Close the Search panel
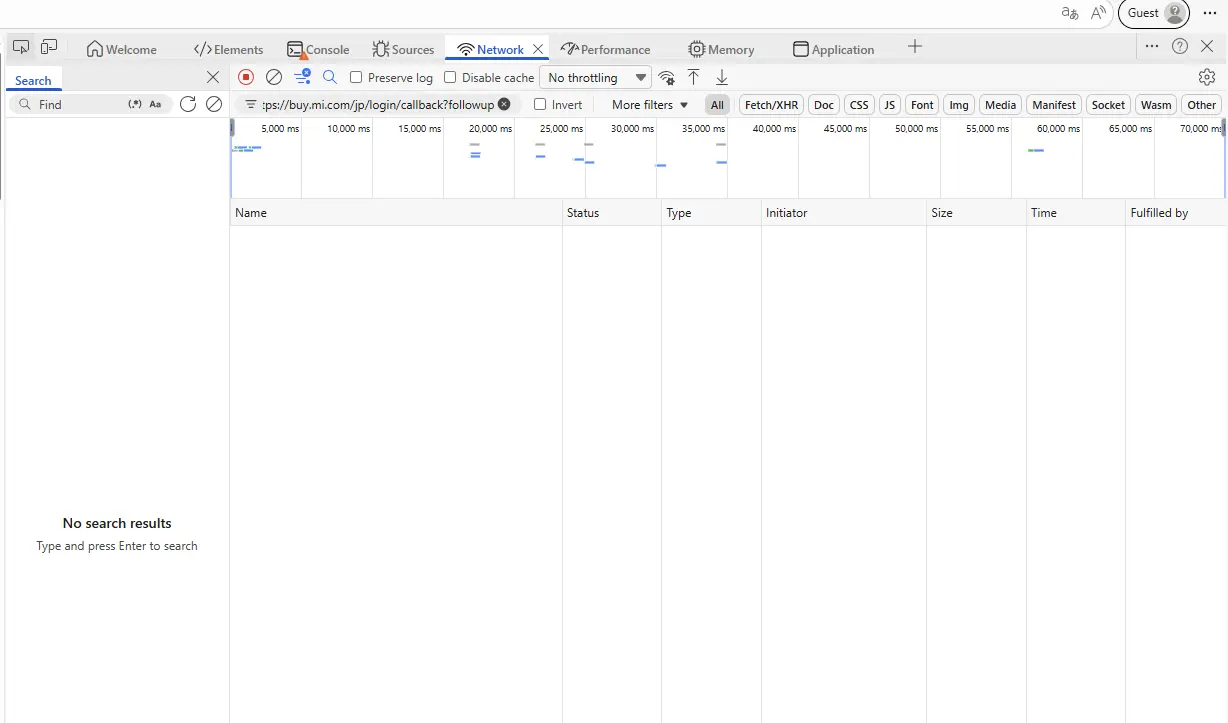Image resolution: width=1228 pixels, height=723 pixels. (x=213, y=77)
